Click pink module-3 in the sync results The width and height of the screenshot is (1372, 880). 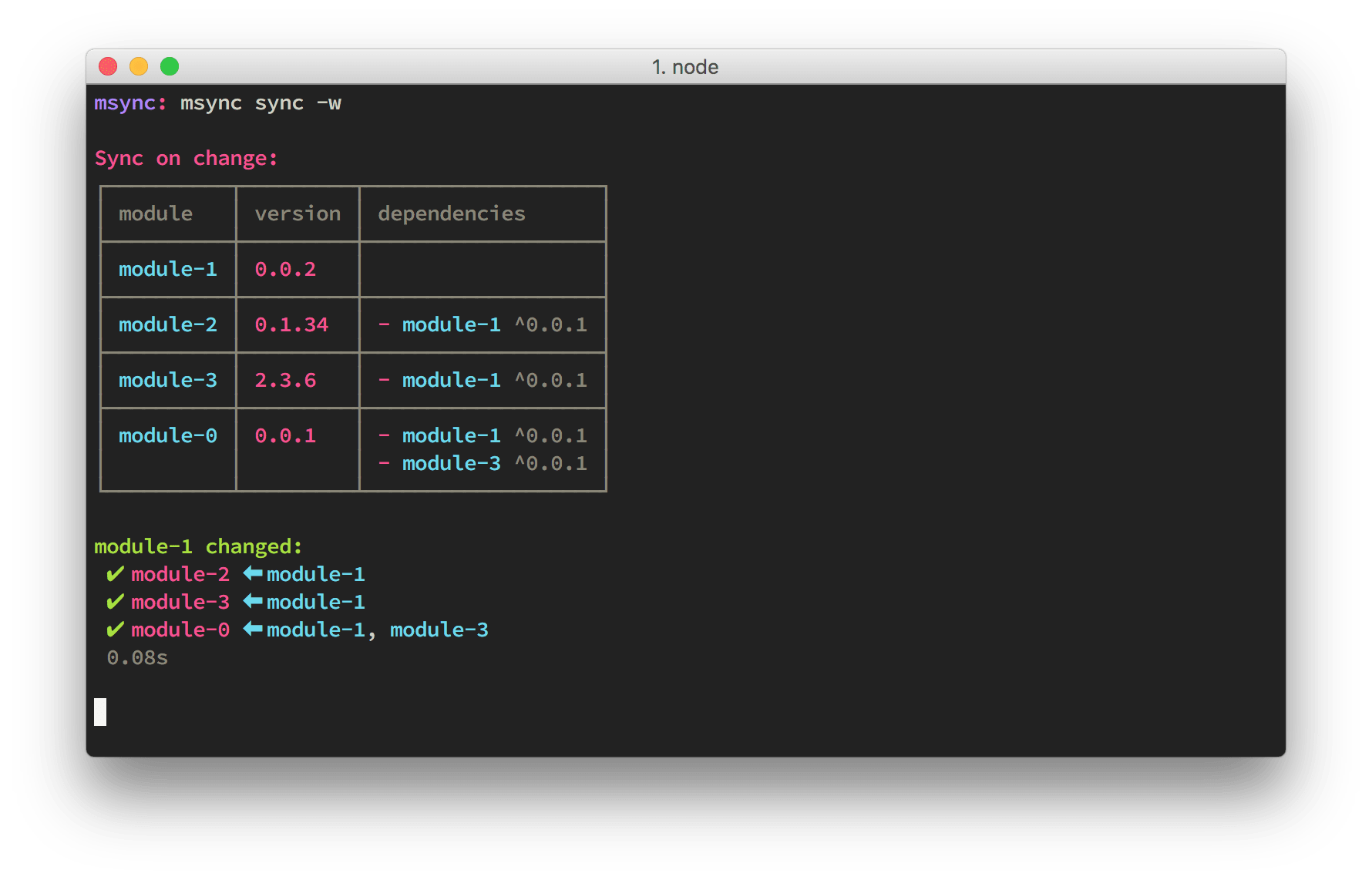point(180,602)
